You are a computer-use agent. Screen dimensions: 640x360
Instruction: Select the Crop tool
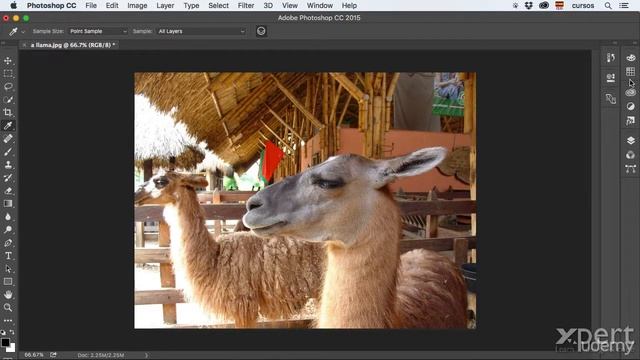[x=8, y=112]
